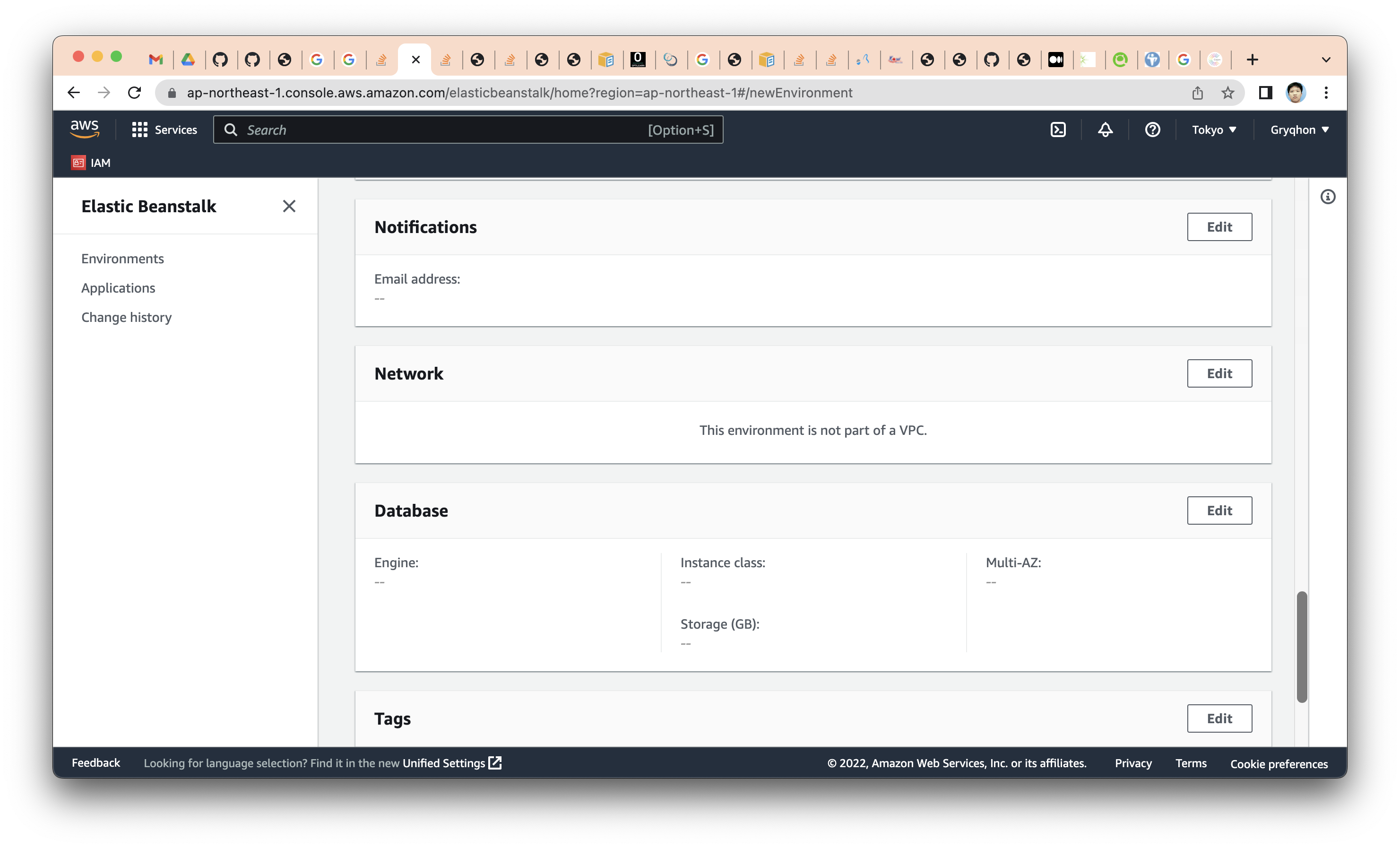Open the Gryqhon account dropdown

pos(1299,130)
